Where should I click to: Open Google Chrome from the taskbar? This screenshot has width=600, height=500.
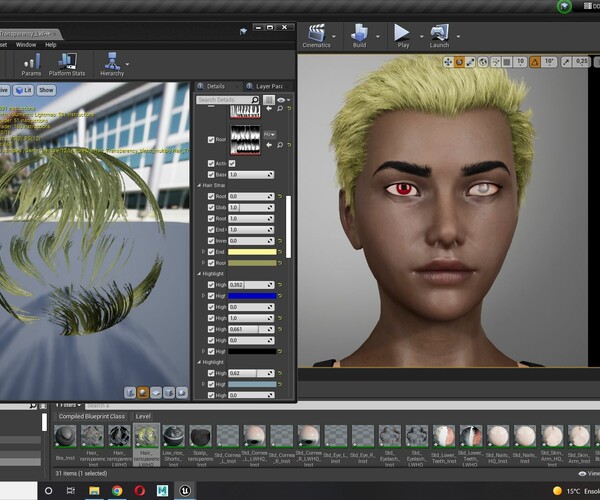click(117, 490)
